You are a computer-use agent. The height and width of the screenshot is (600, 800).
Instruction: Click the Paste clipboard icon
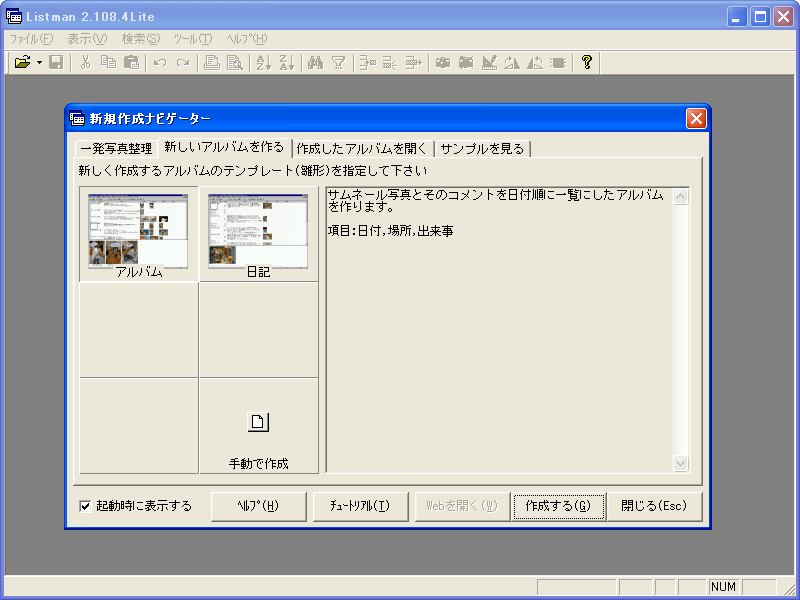pyautogui.click(x=132, y=62)
